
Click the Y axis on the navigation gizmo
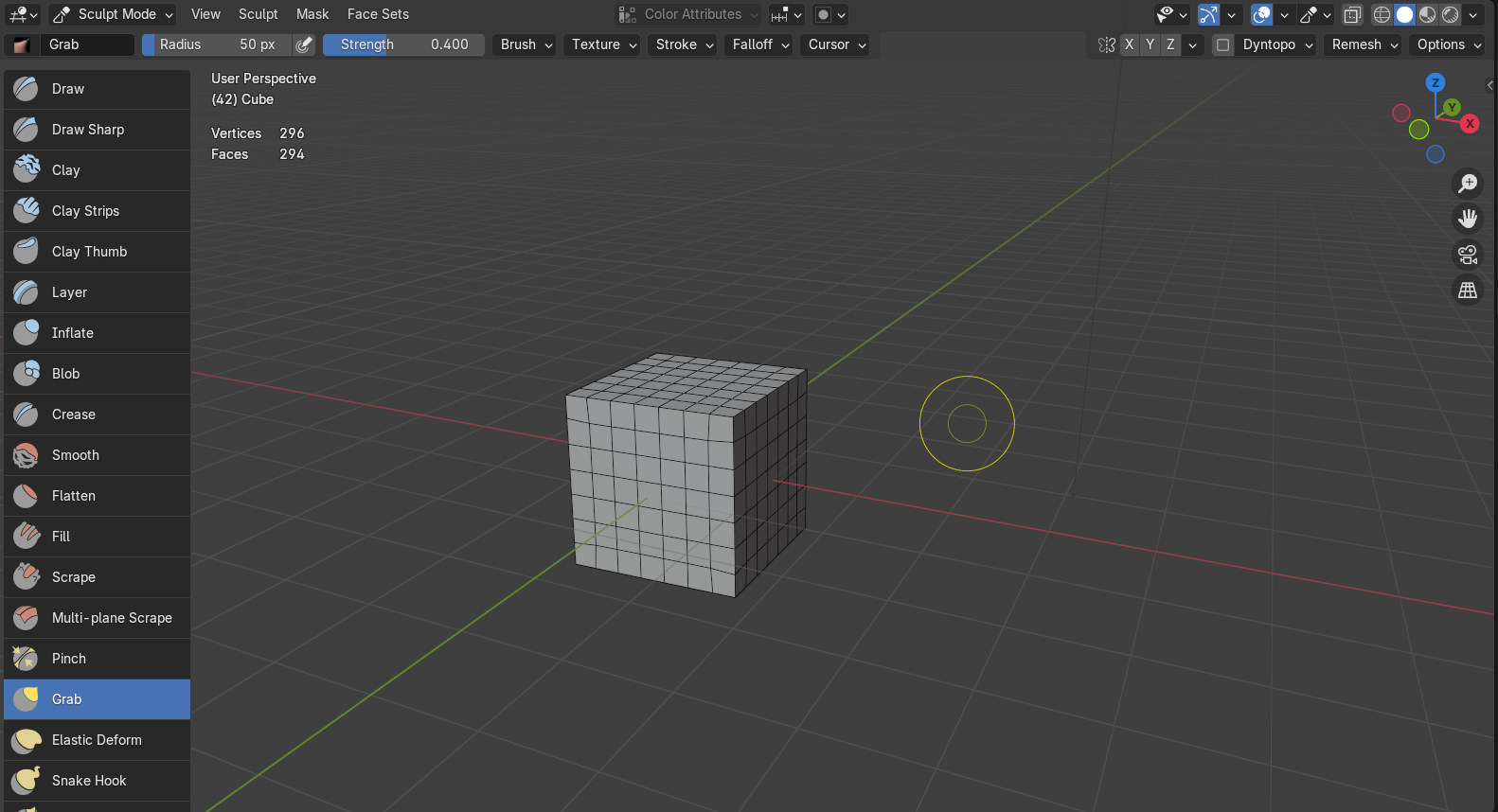1452,108
